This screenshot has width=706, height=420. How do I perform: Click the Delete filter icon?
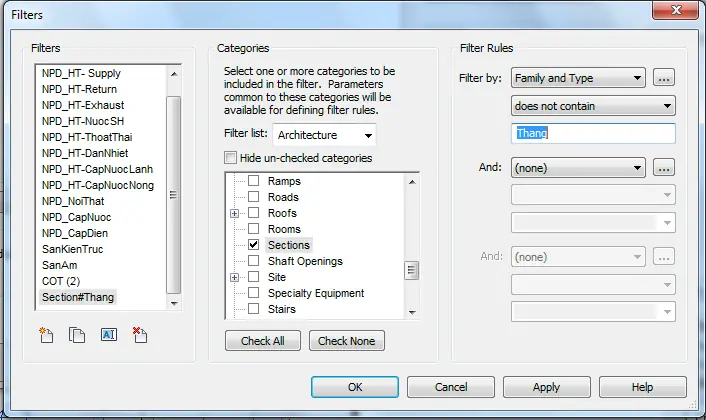[139, 335]
